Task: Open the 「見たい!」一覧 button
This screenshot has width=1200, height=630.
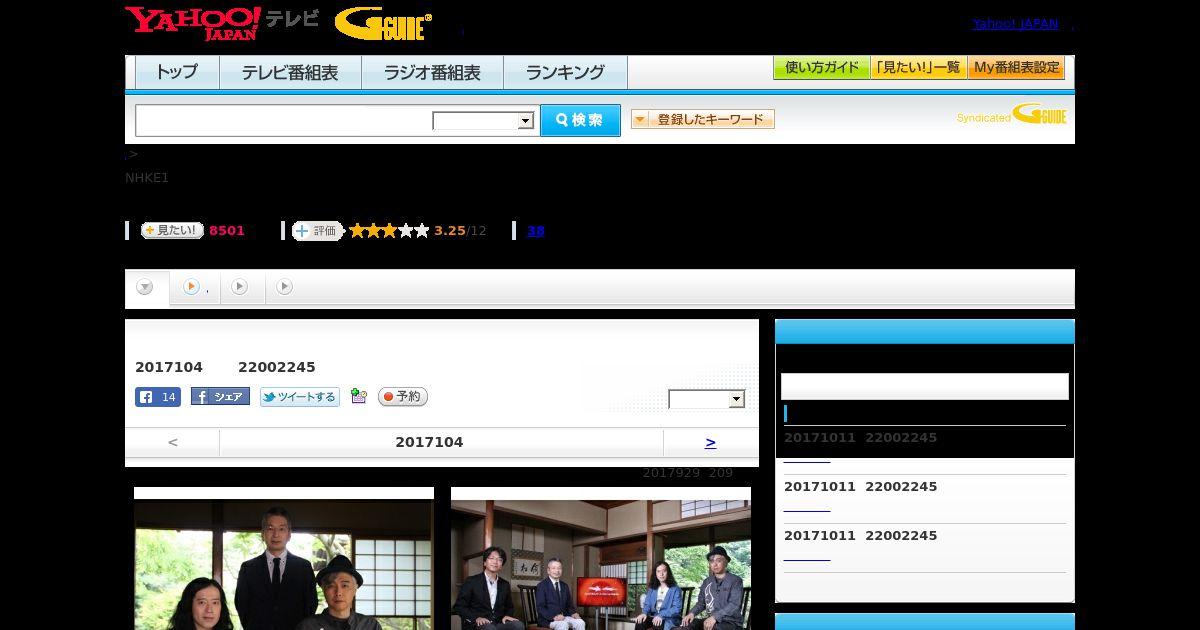Action: click(919, 68)
